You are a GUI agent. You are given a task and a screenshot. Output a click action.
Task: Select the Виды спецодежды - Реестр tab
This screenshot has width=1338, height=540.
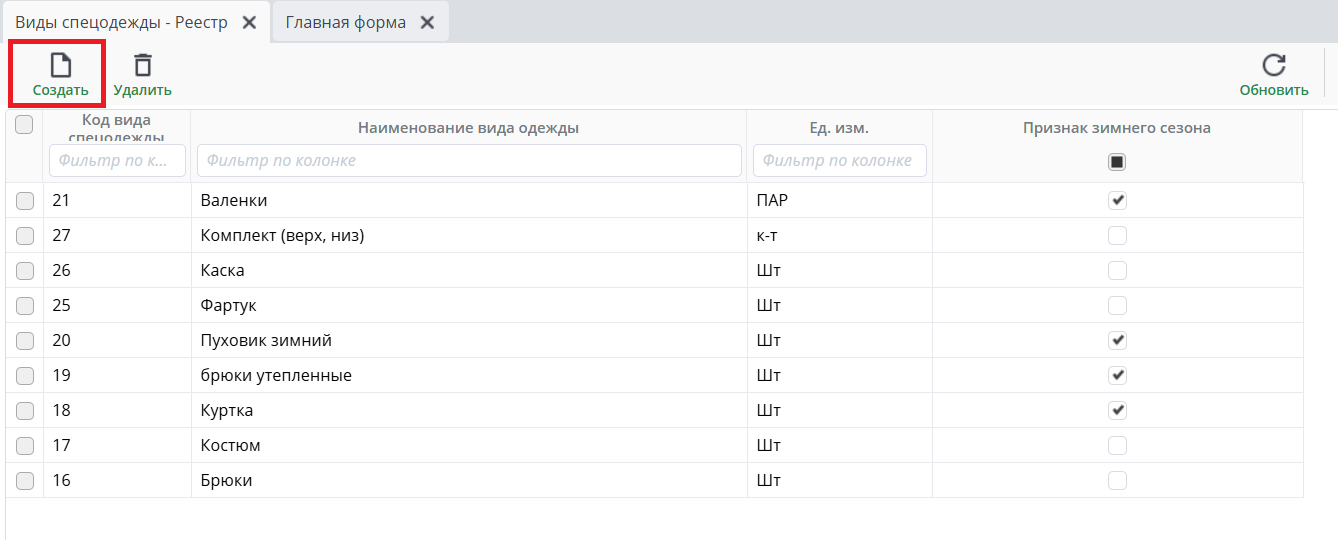point(121,22)
